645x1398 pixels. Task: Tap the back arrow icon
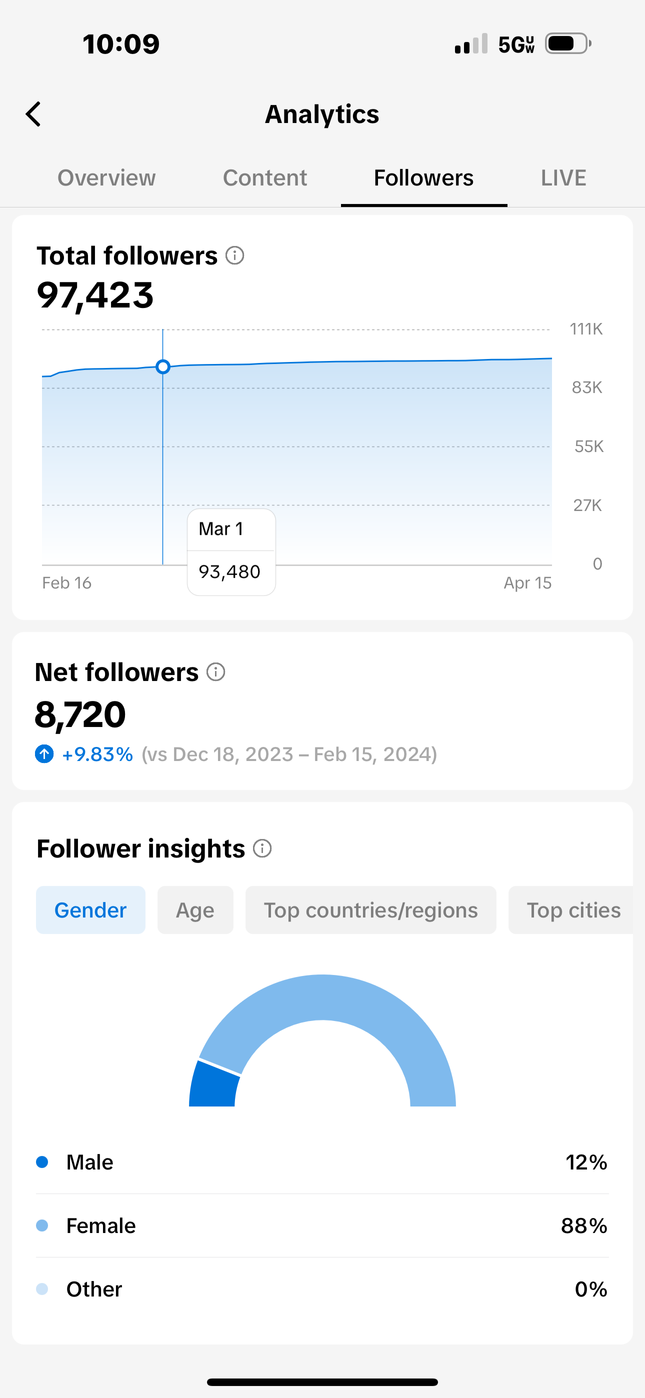(33, 114)
